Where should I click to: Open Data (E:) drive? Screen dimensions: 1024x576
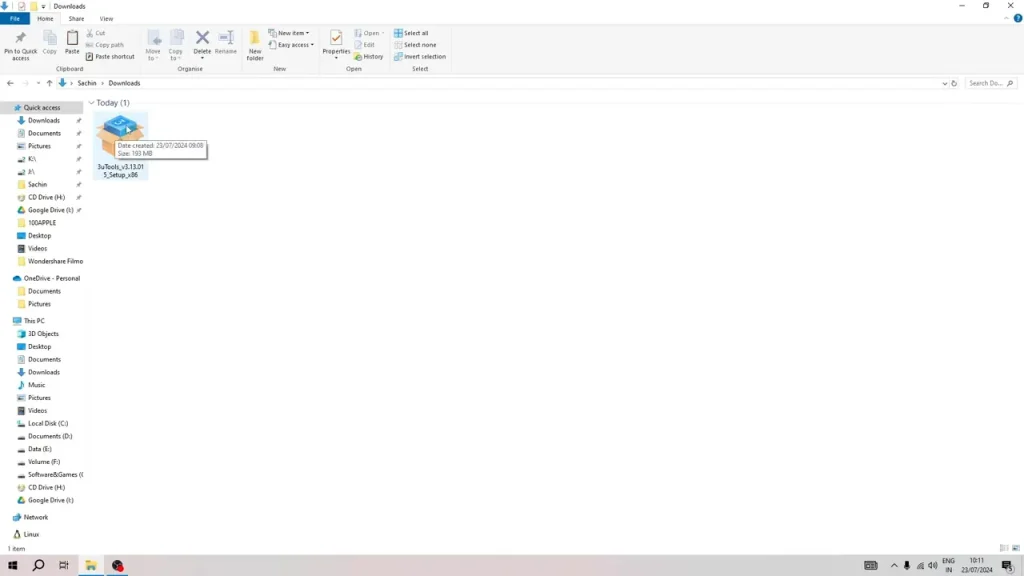click(x=39, y=449)
